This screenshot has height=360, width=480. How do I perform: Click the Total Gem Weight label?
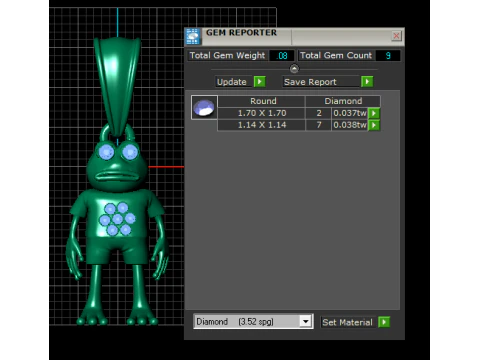click(x=228, y=55)
